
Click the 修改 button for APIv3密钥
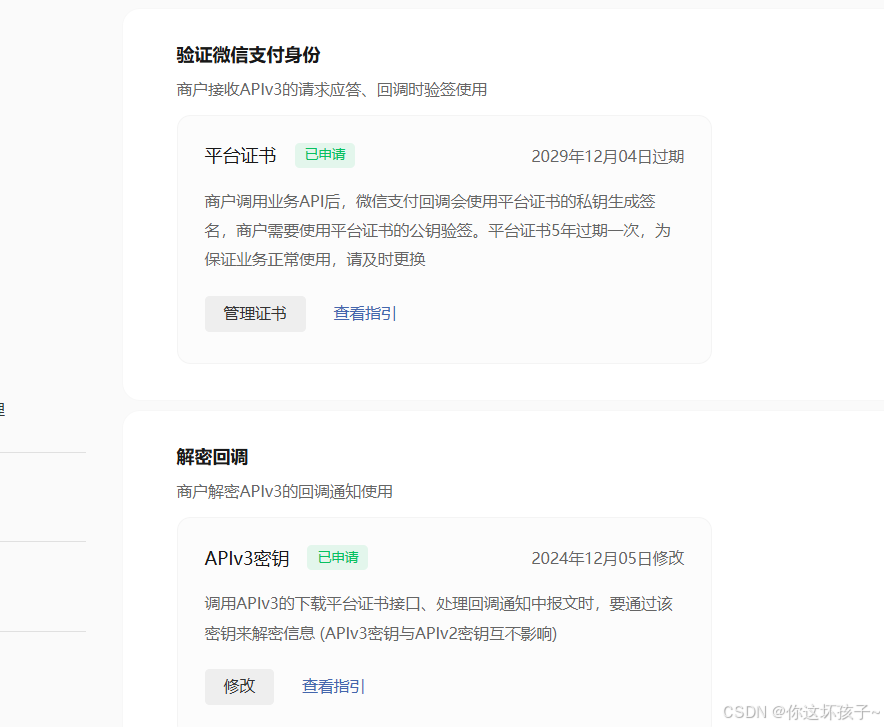coord(239,686)
